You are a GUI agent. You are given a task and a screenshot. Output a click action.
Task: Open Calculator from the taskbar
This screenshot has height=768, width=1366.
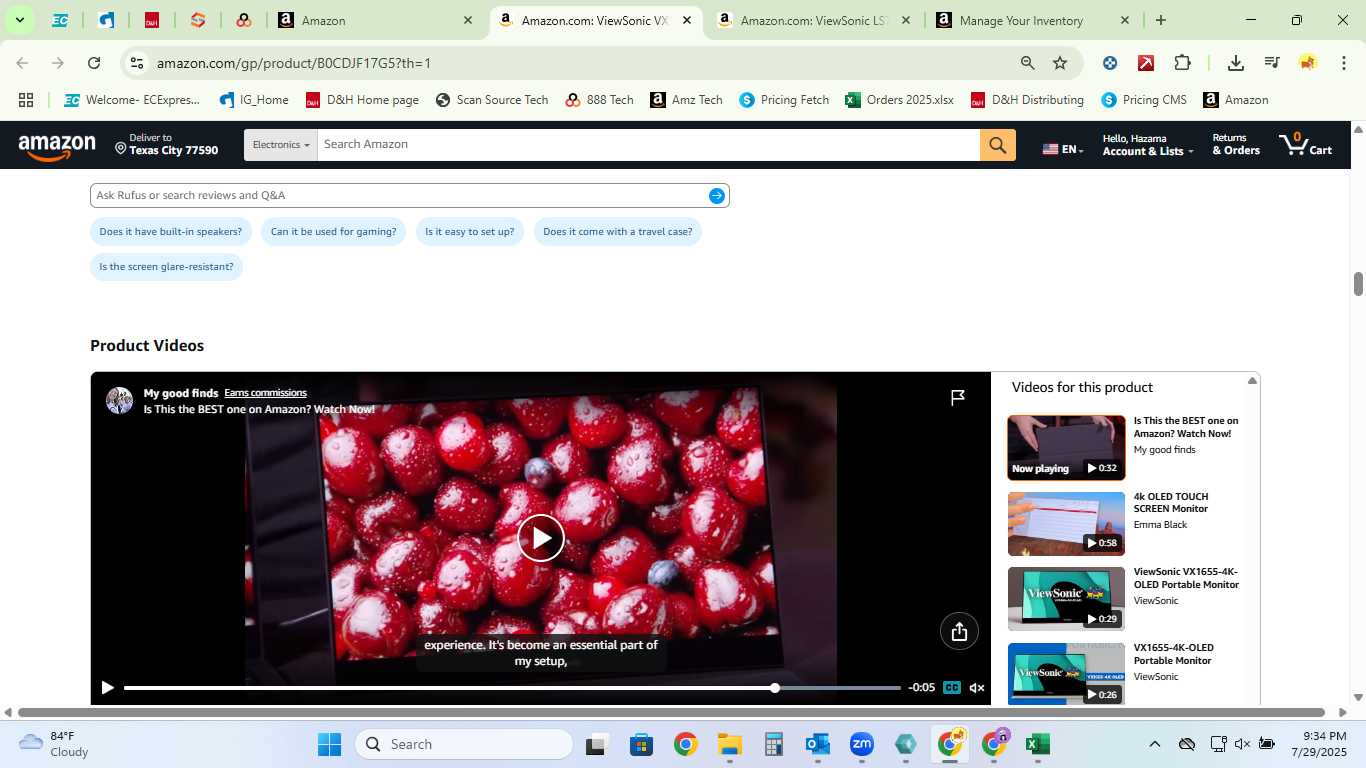point(773,745)
